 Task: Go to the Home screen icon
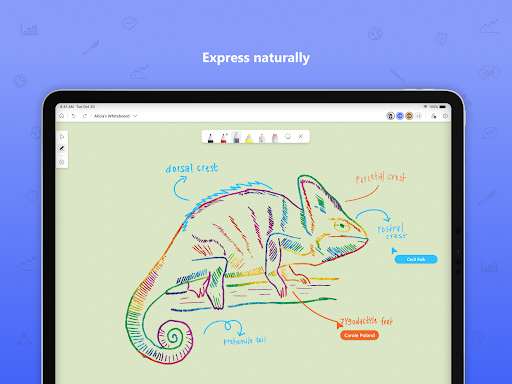(62, 116)
